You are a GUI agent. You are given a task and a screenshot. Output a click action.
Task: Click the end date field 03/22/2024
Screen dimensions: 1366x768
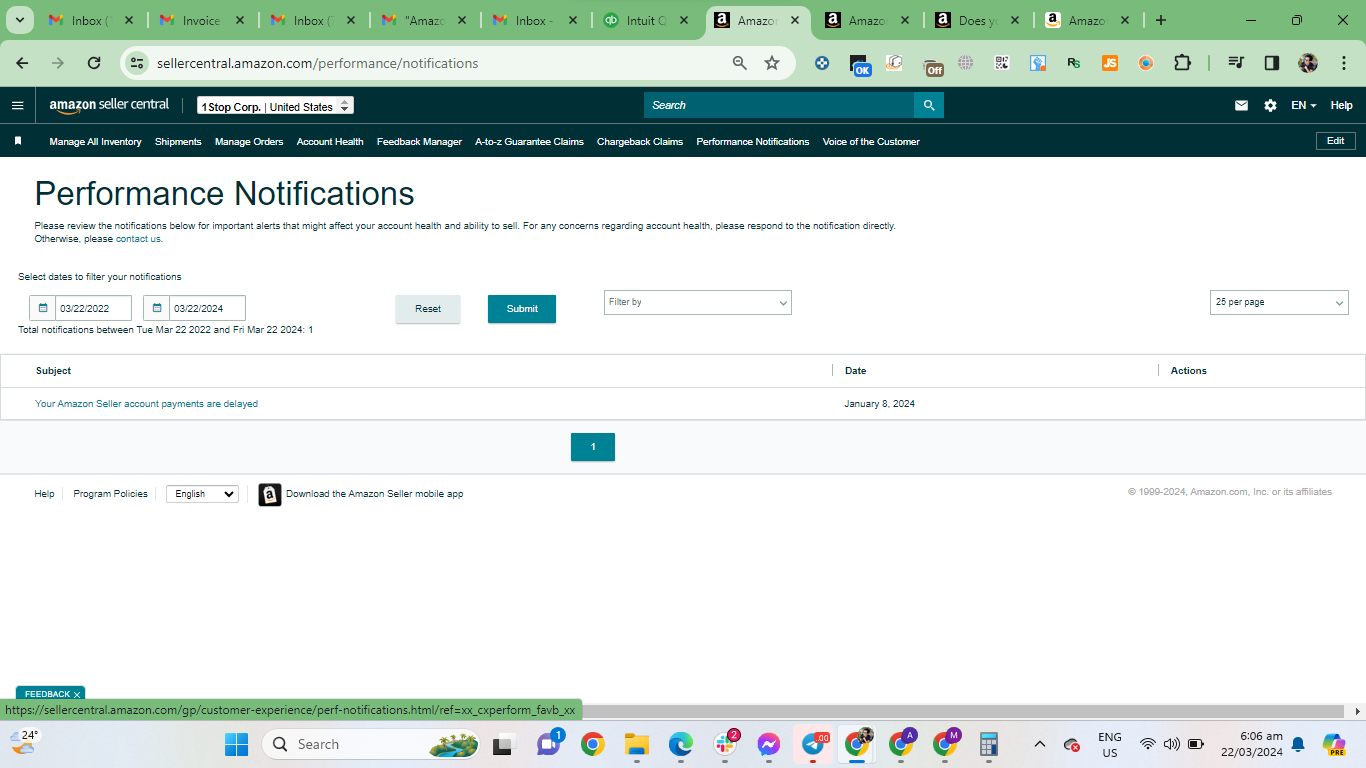(x=208, y=308)
